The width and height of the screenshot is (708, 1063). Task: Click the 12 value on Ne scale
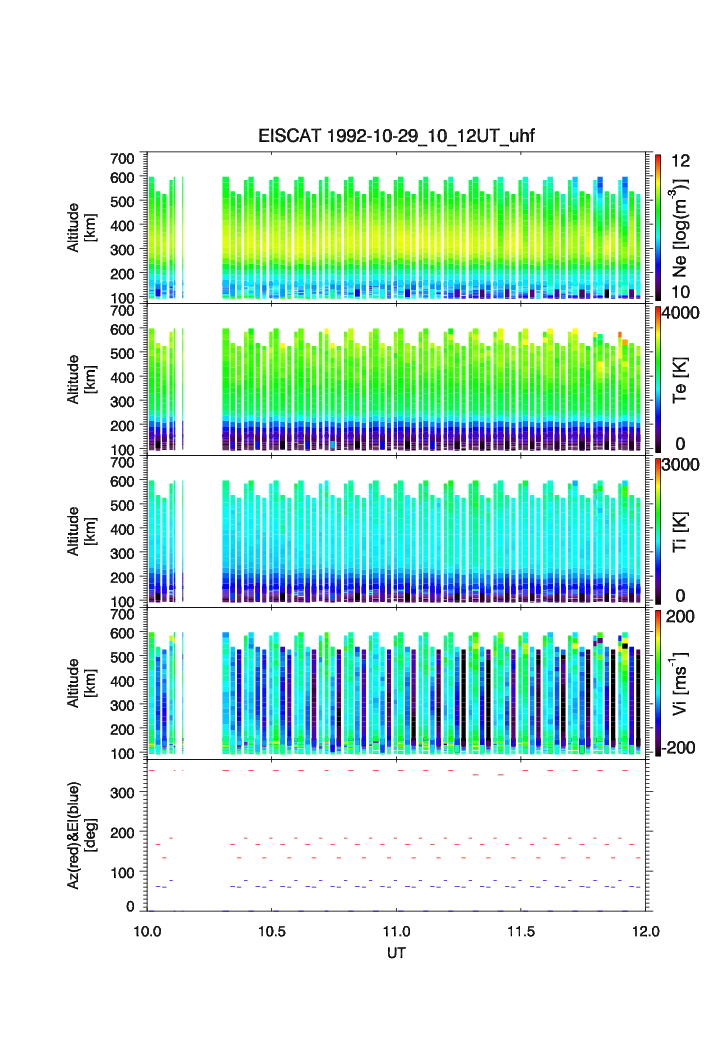pyautogui.click(x=680, y=161)
